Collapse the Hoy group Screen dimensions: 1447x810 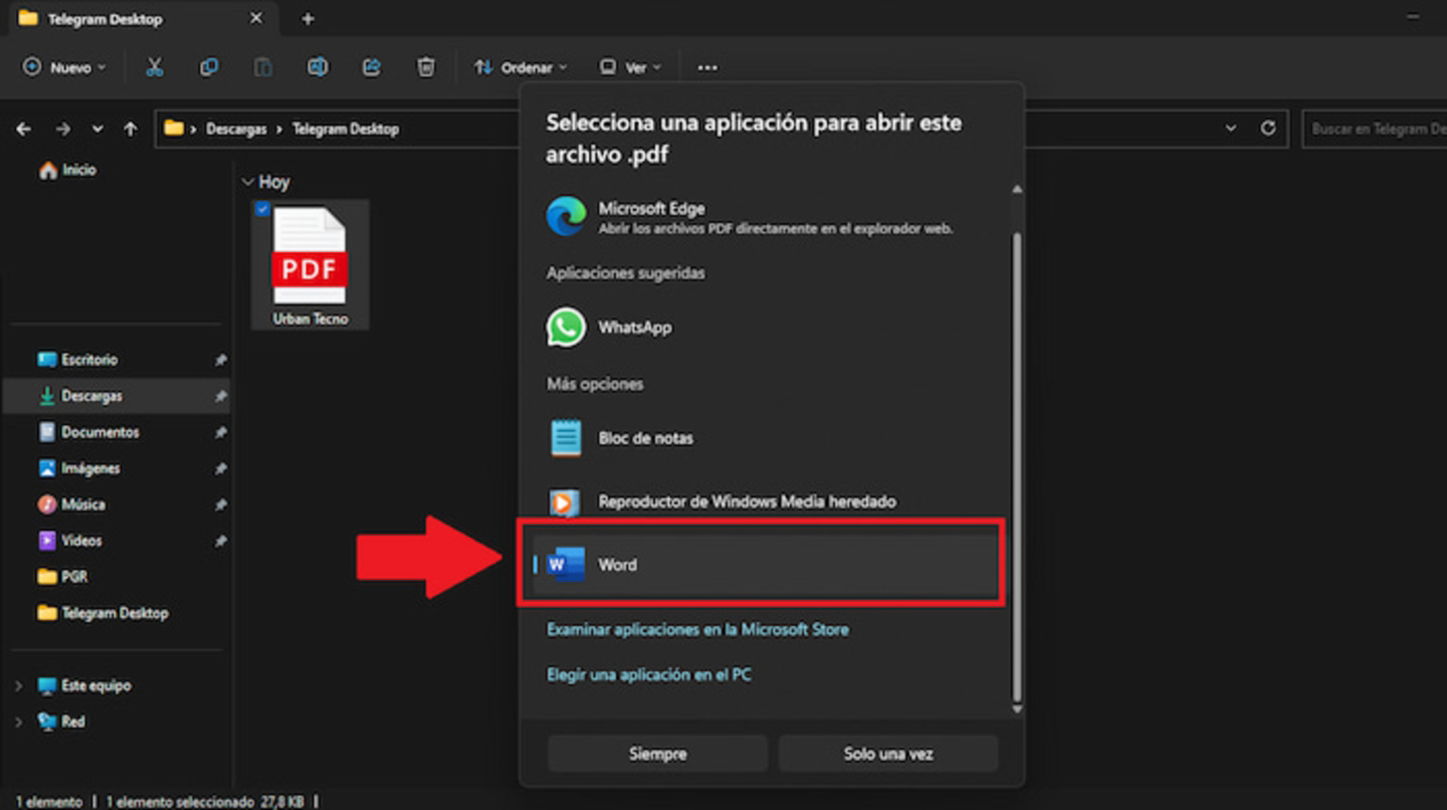coord(248,182)
